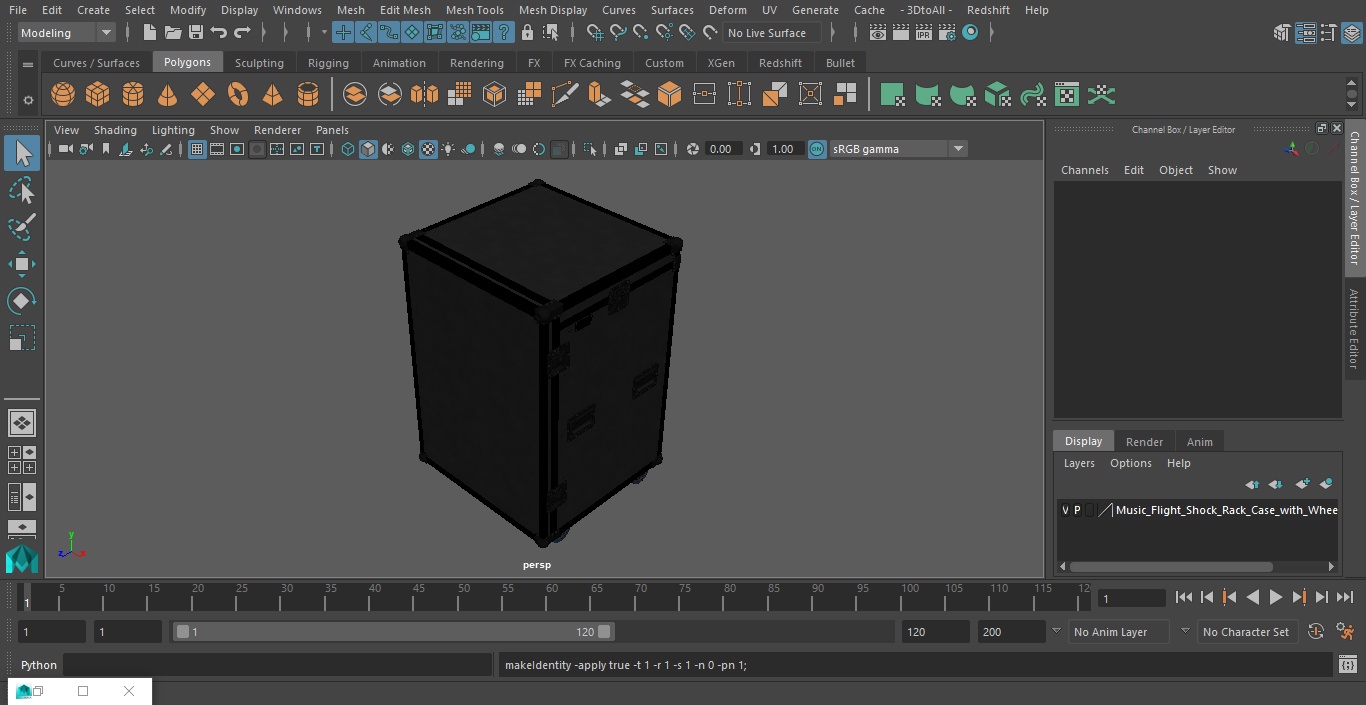Expand the shelf tab options menu
The image size is (1366, 705).
point(28,64)
